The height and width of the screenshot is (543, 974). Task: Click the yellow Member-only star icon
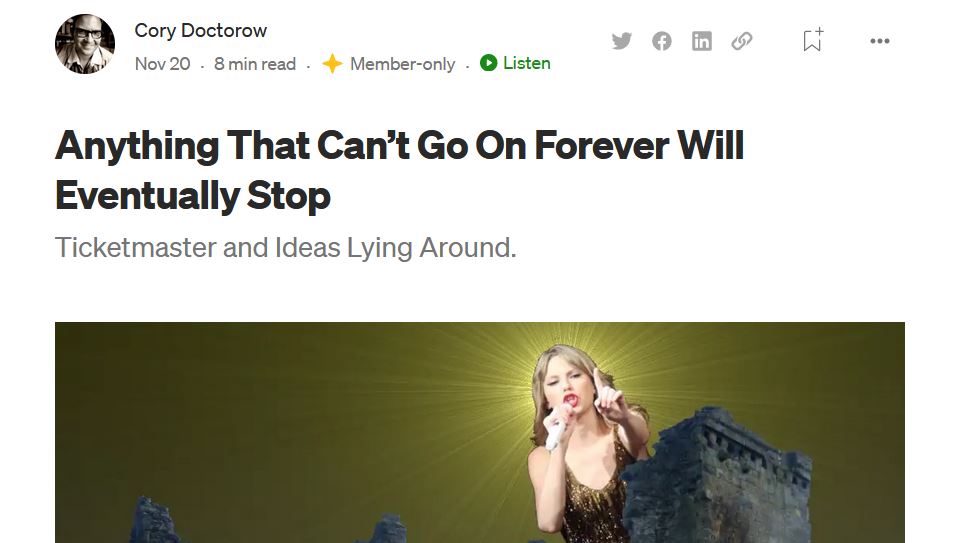[x=332, y=63]
